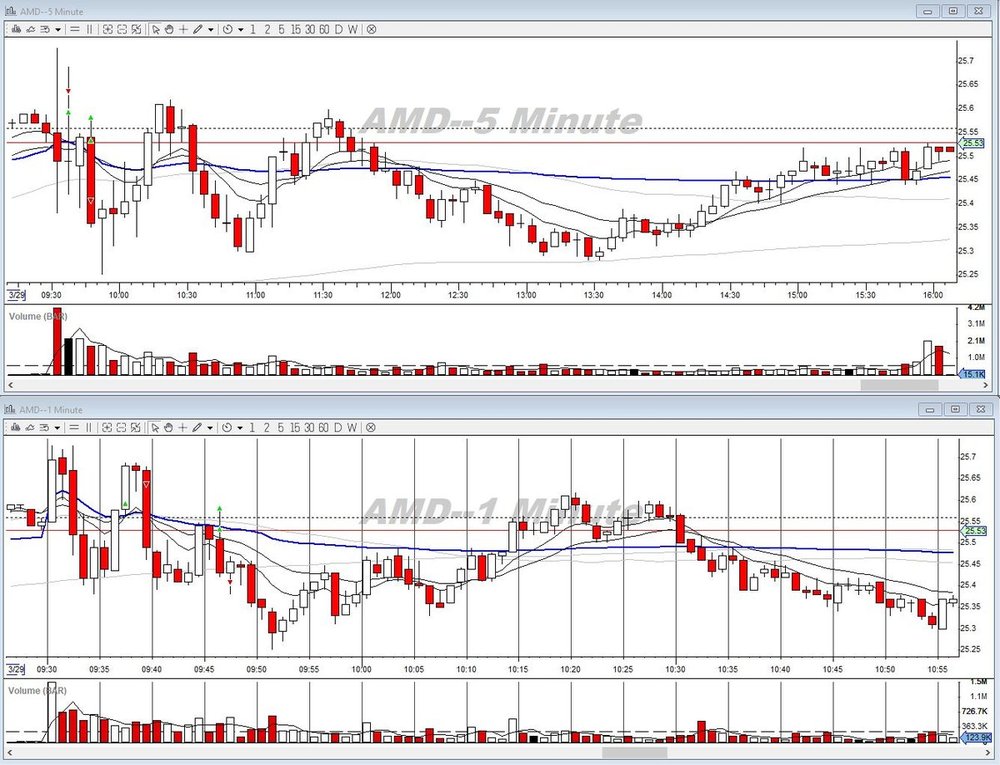Click 3/29 date label on 1 Minute chart

(16, 669)
